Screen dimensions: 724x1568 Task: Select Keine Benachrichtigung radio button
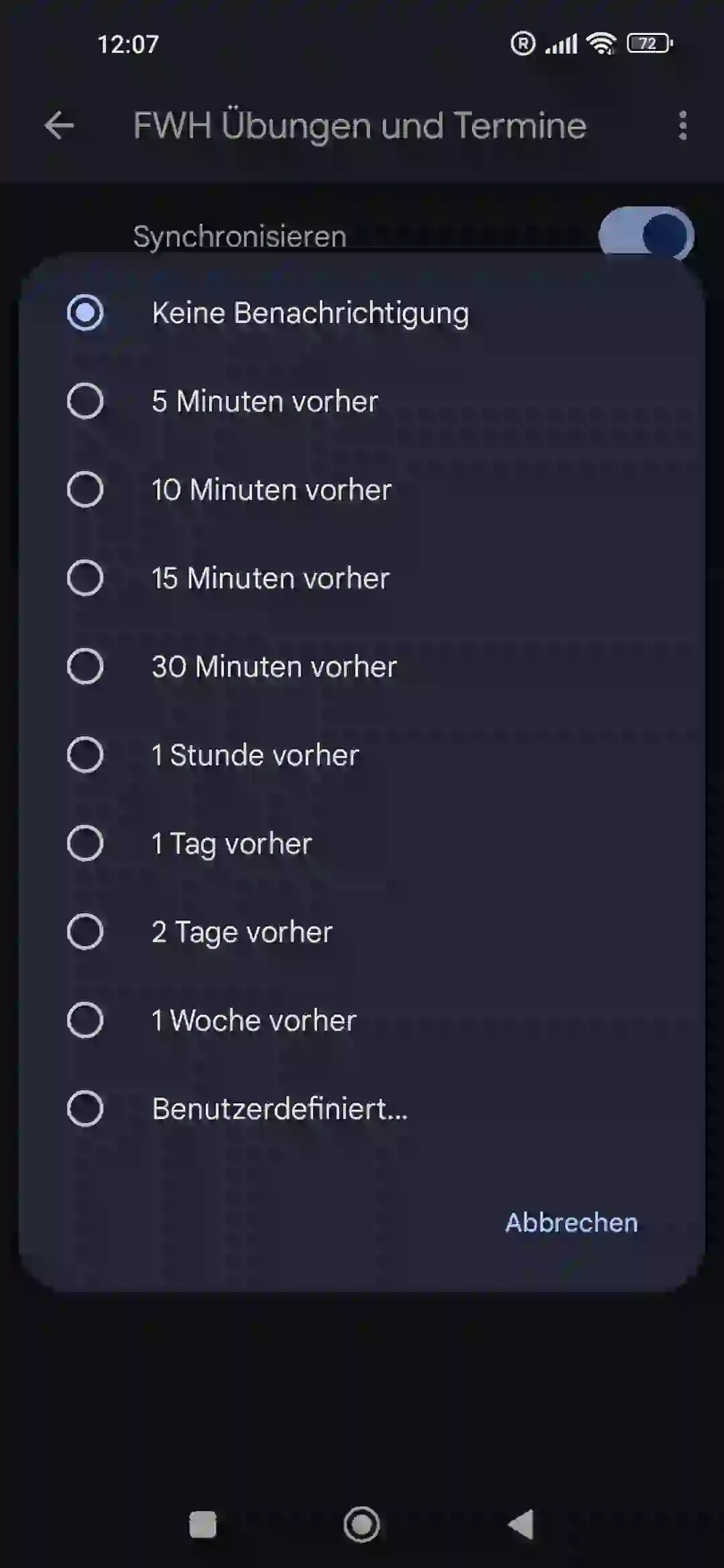coord(362,313)
